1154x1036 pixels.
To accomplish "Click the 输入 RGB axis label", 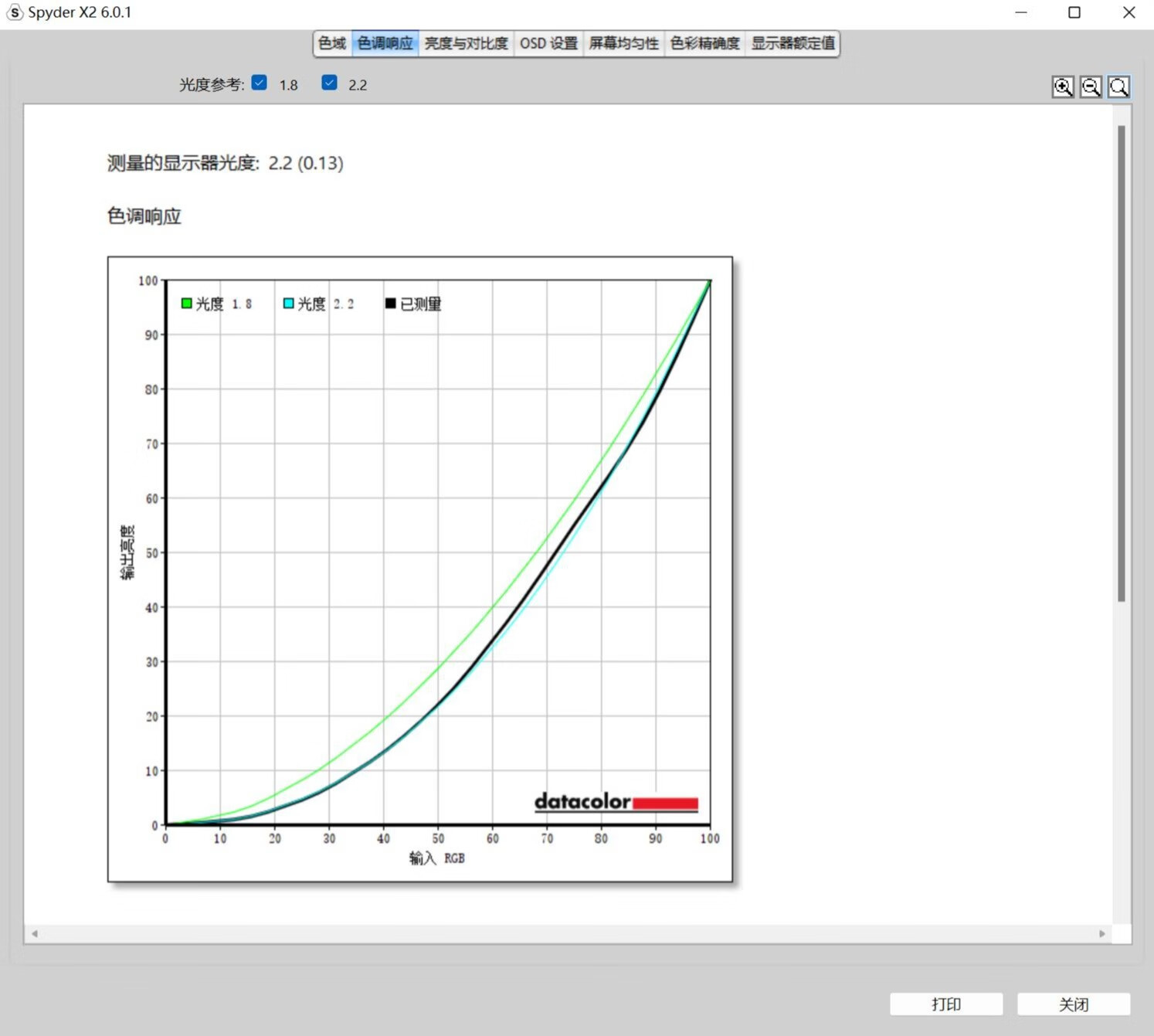I will (x=437, y=858).
